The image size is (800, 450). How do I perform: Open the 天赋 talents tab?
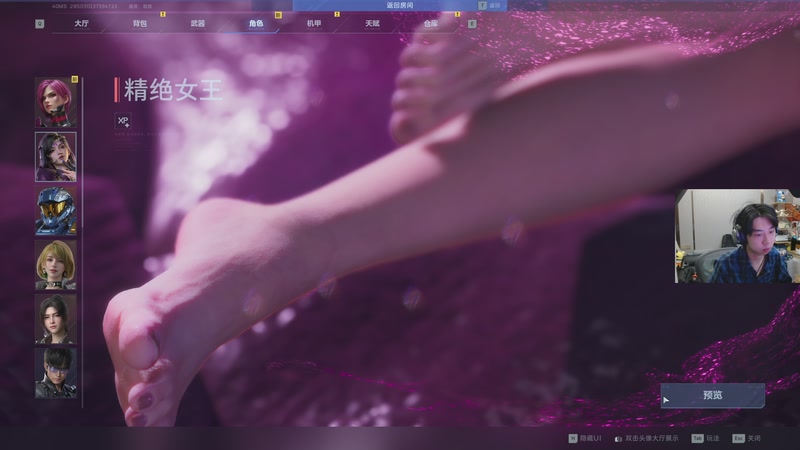(x=372, y=23)
